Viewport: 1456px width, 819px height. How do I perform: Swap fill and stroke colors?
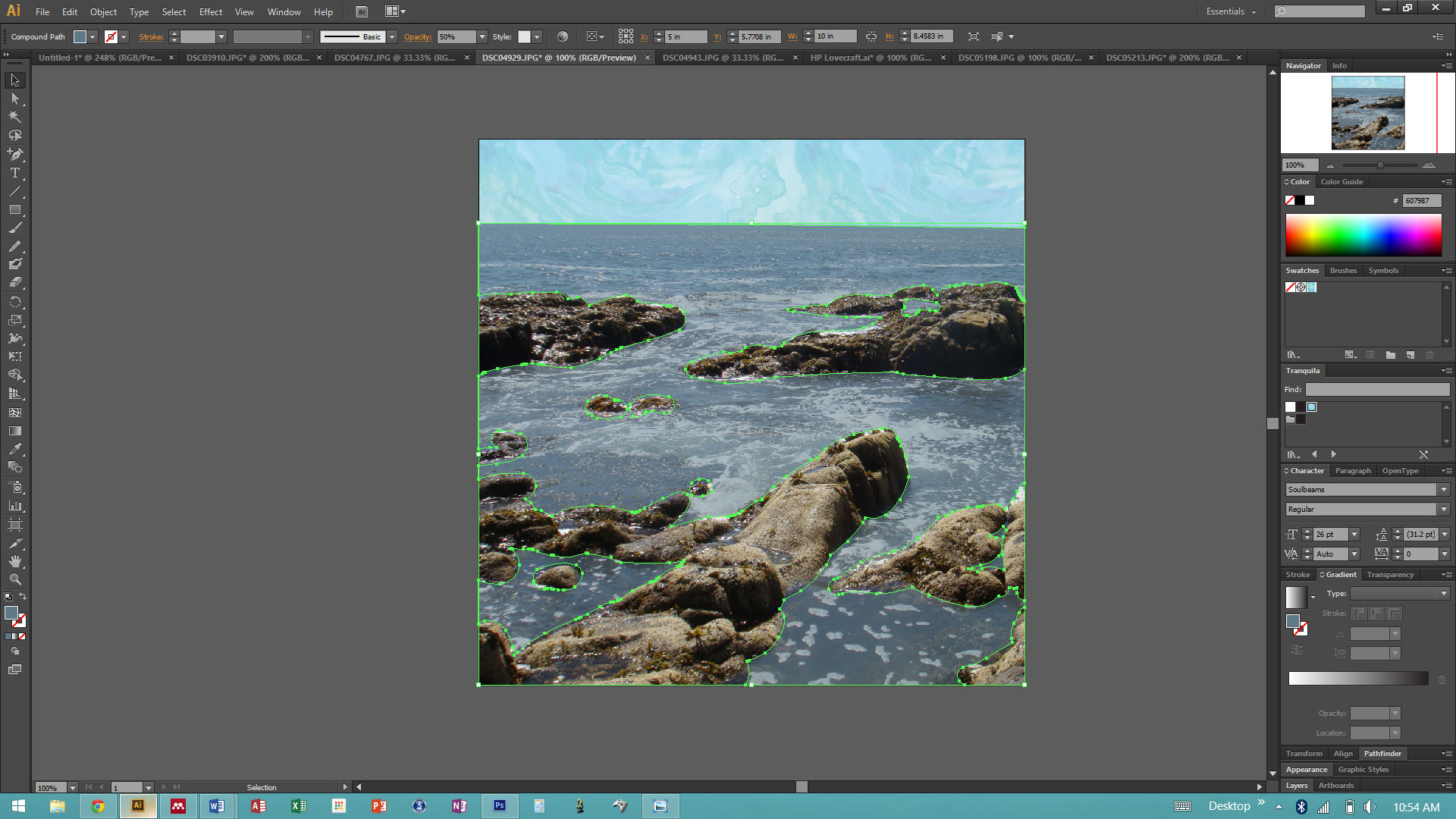click(x=23, y=596)
